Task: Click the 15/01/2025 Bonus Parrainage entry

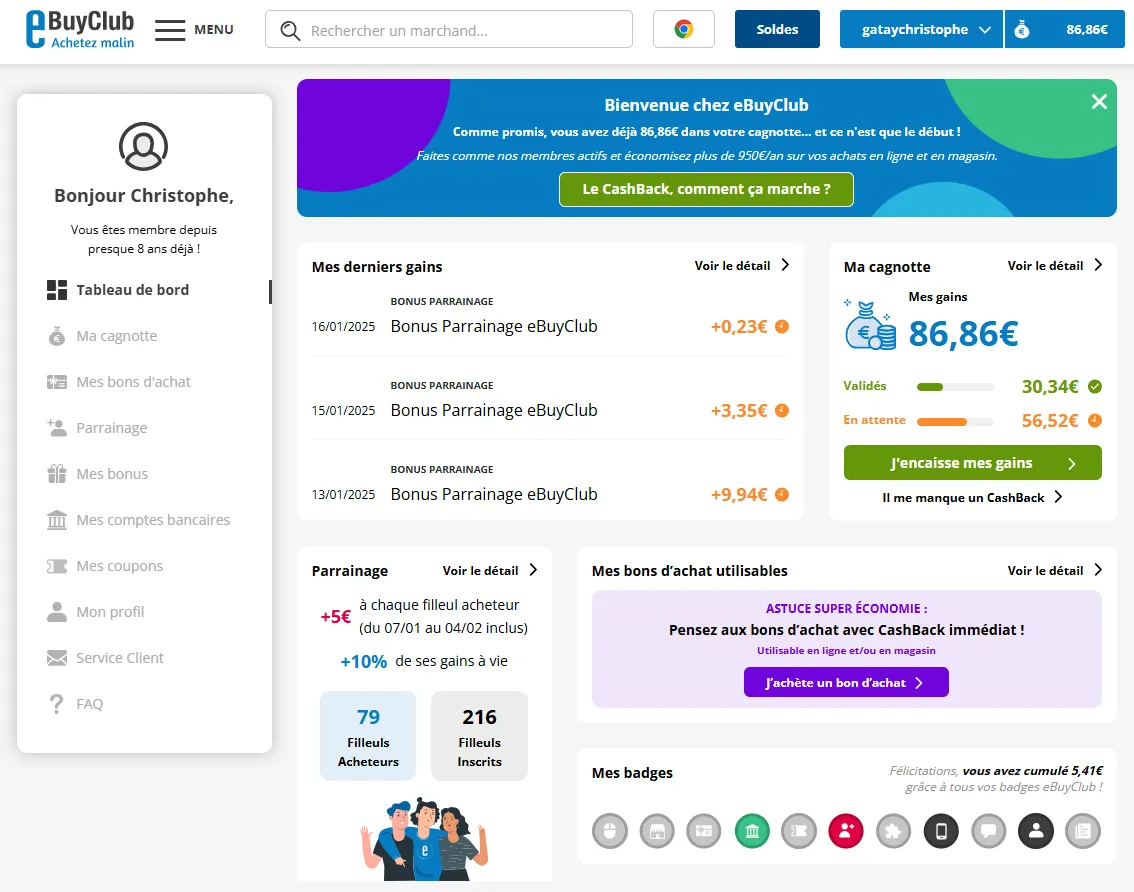Action: click(x=550, y=402)
